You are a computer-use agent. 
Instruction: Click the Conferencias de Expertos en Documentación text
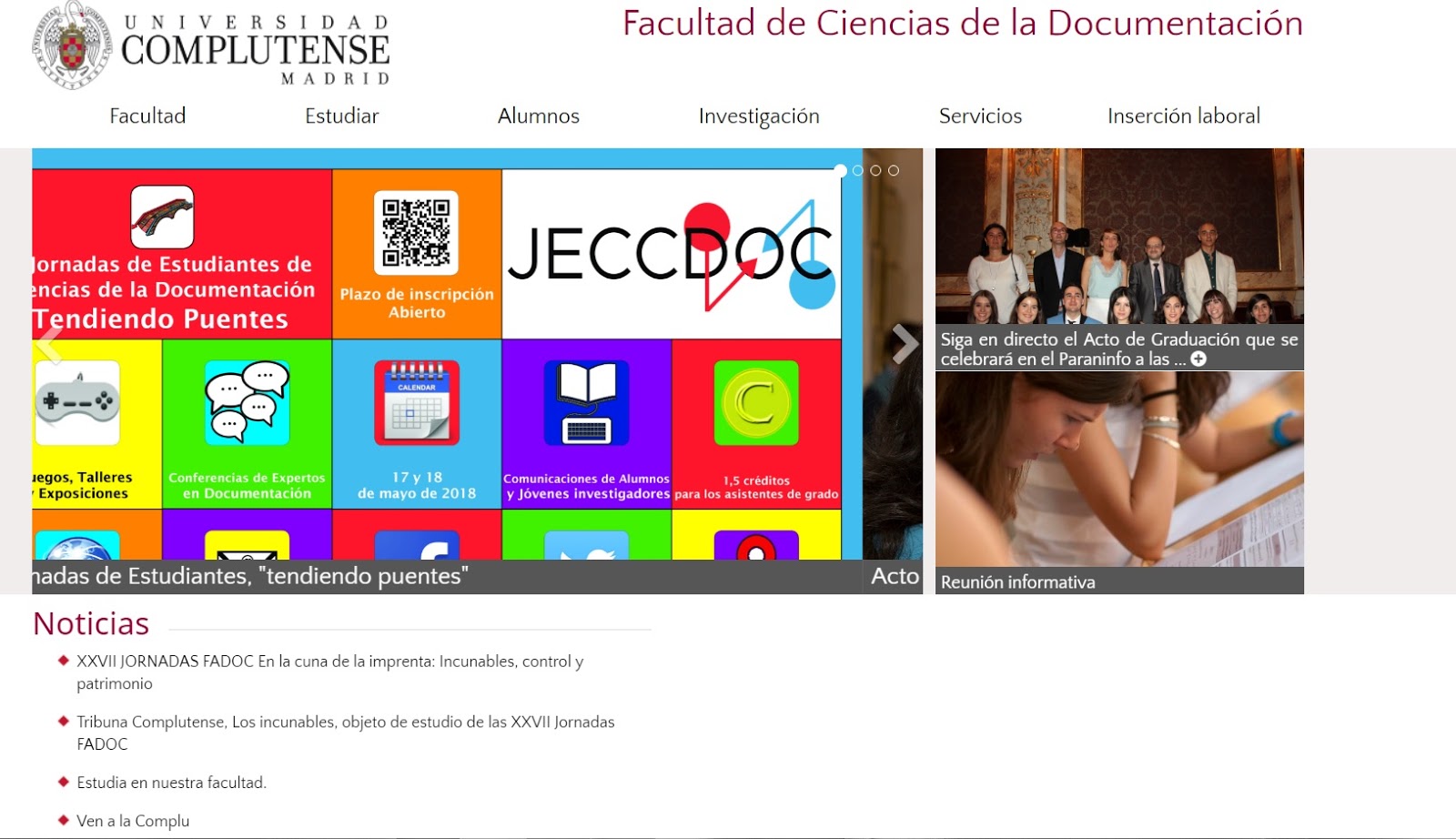247,485
